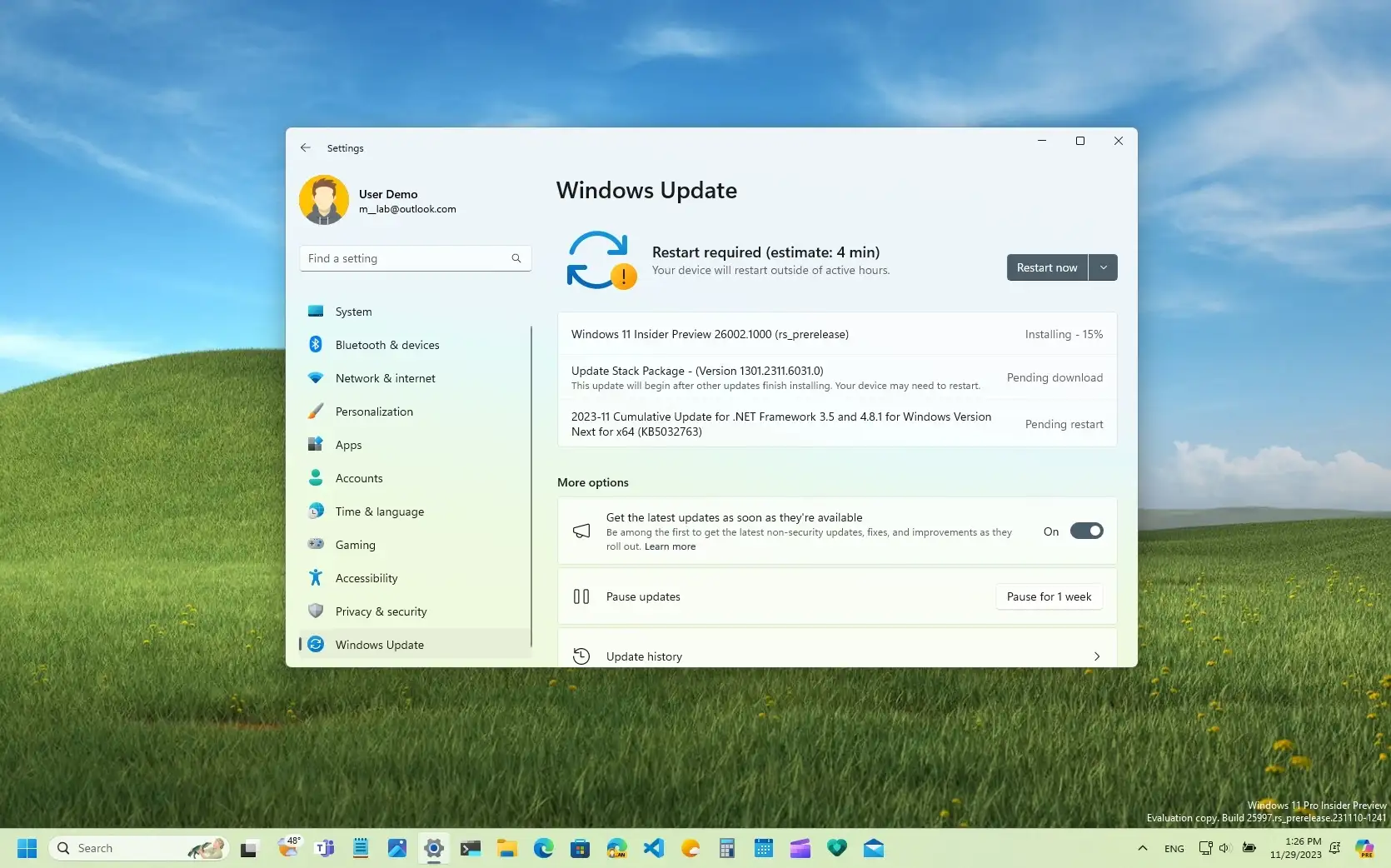Expand Update history with its chevron
Screen dimensions: 1391x868
(x=1097, y=656)
